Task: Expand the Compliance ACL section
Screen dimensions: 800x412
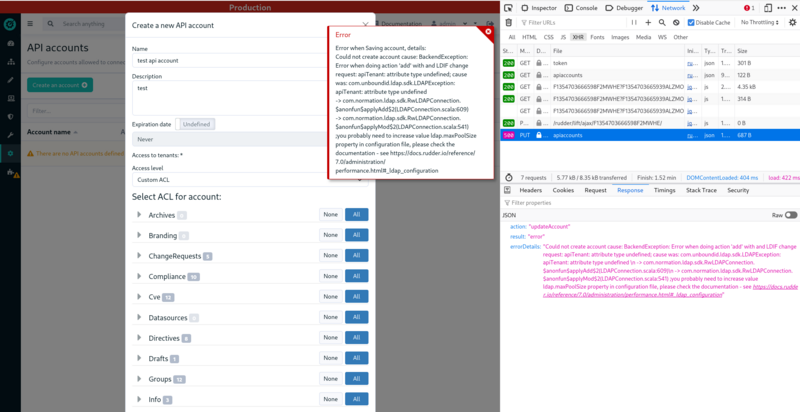Action: (139, 276)
